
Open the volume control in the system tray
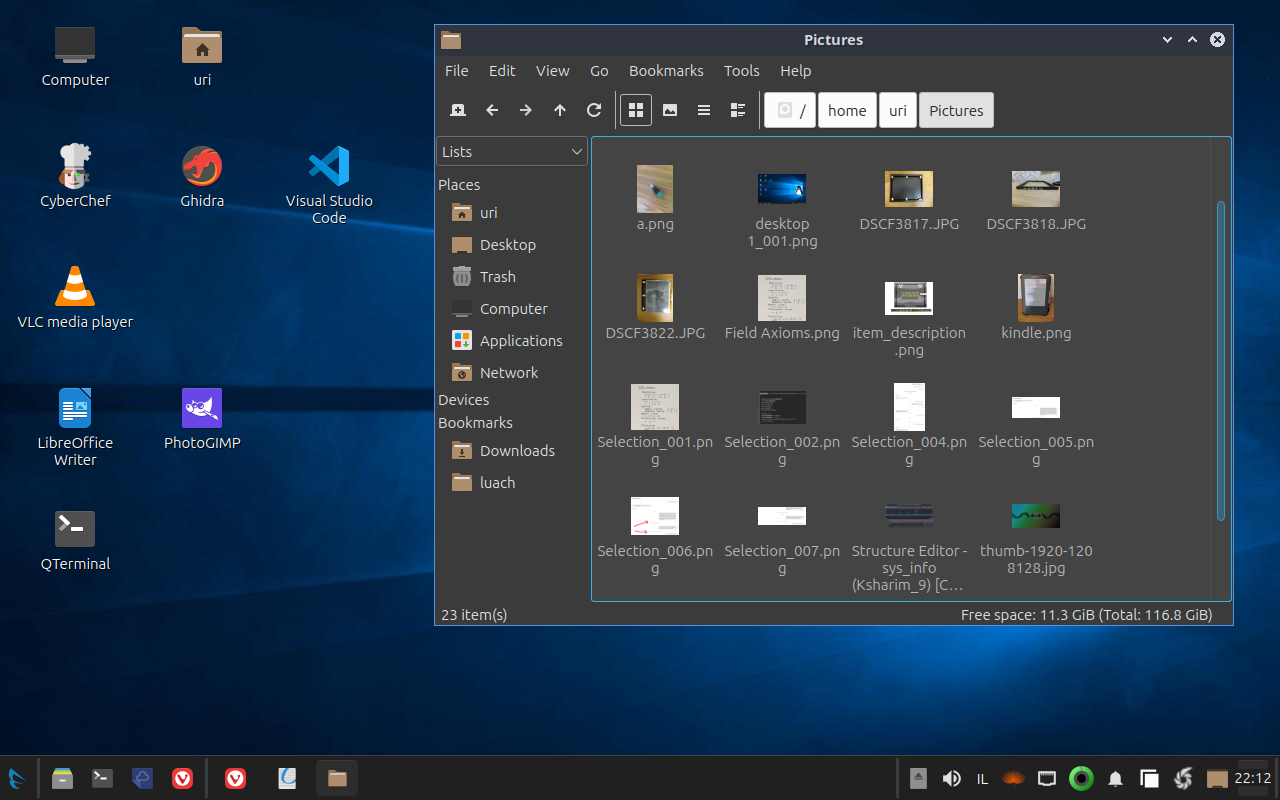tap(951, 778)
